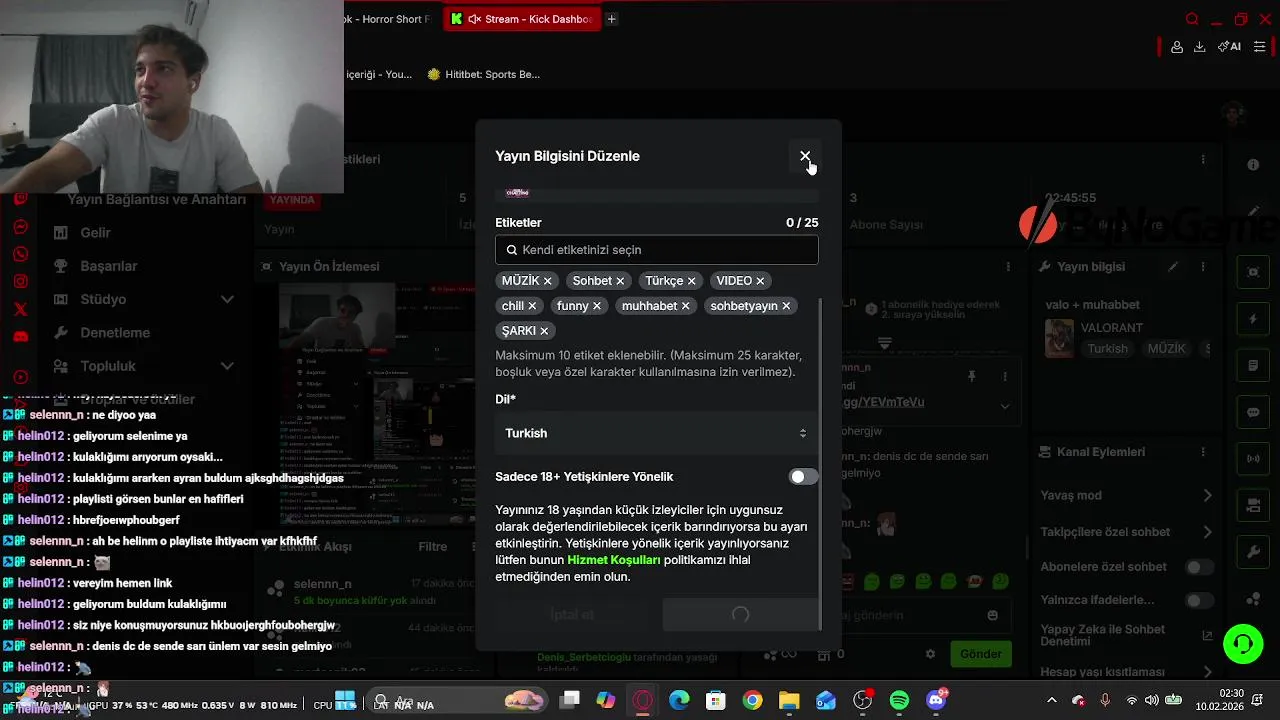
Task: Open the Denetleme sidebar item
Action: pos(115,333)
